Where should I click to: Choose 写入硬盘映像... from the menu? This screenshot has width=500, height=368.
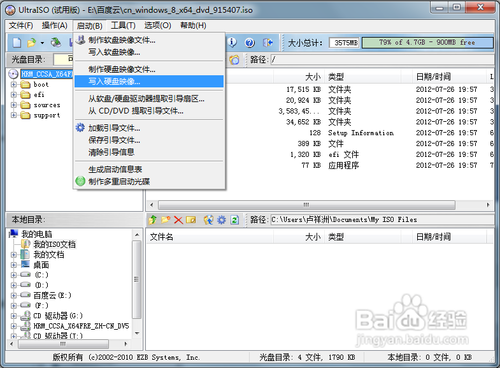(x=149, y=81)
